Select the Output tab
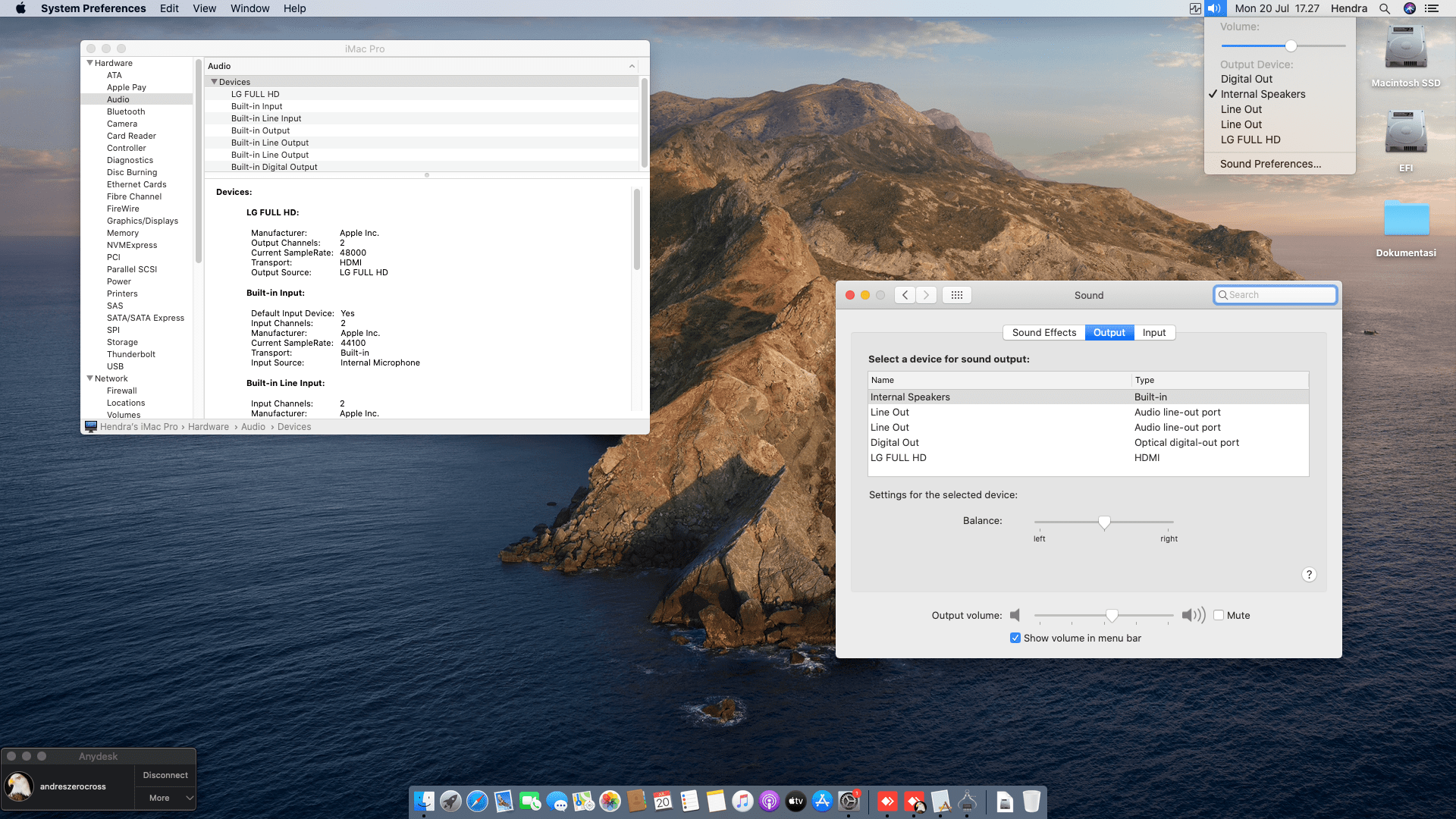 pyautogui.click(x=1109, y=332)
